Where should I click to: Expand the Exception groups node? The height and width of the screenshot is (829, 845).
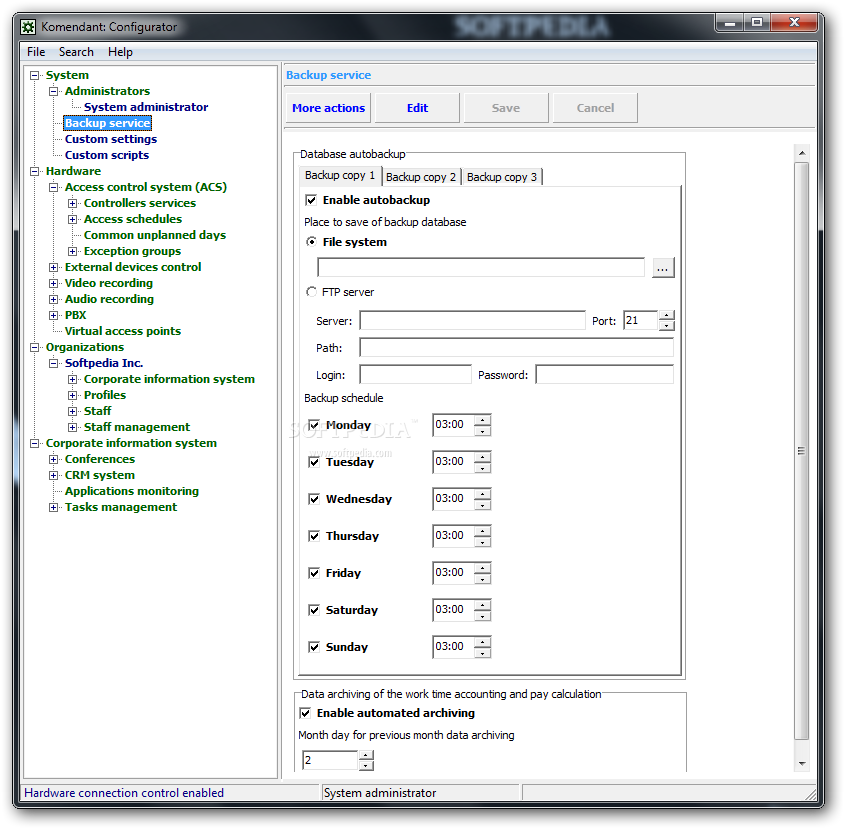point(72,252)
